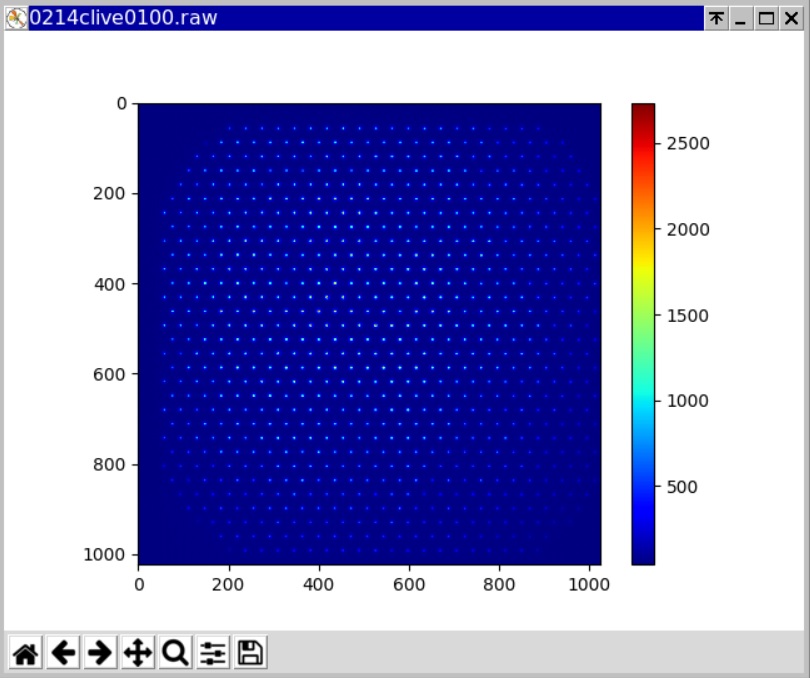Click dark red top of the colorbar

[x=643, y=109]
